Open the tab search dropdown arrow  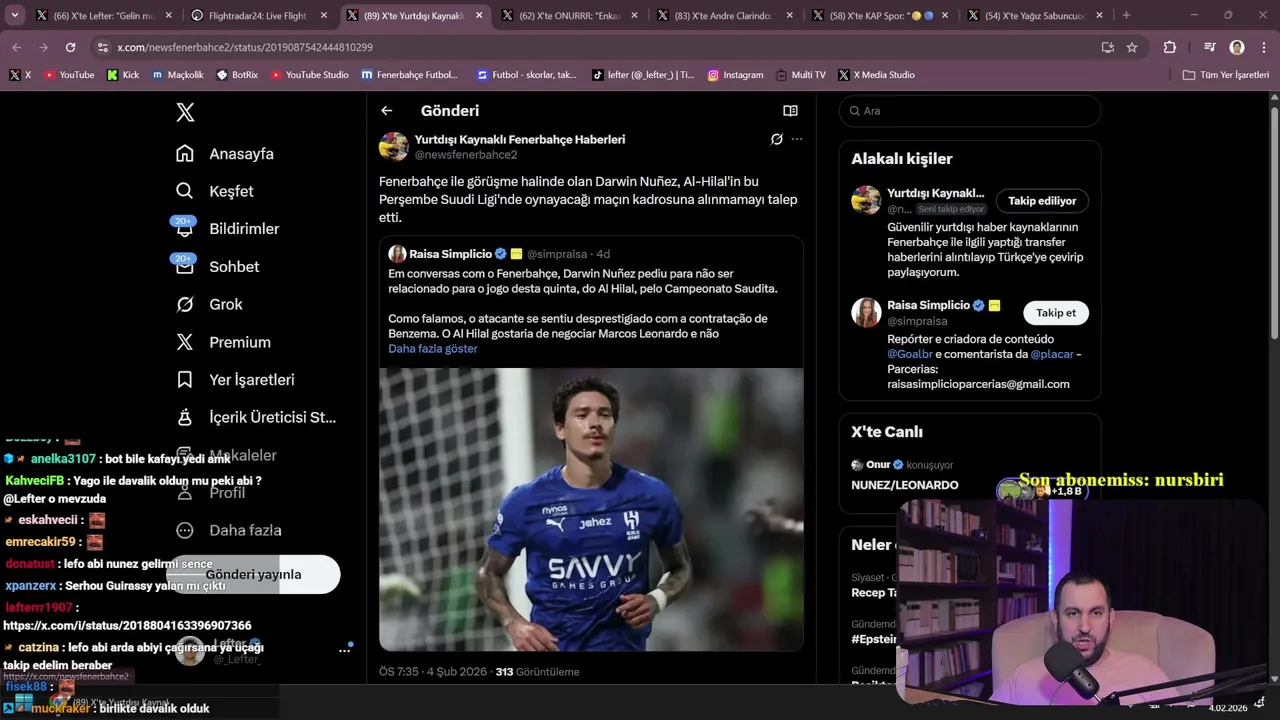[x=15, y=15]
